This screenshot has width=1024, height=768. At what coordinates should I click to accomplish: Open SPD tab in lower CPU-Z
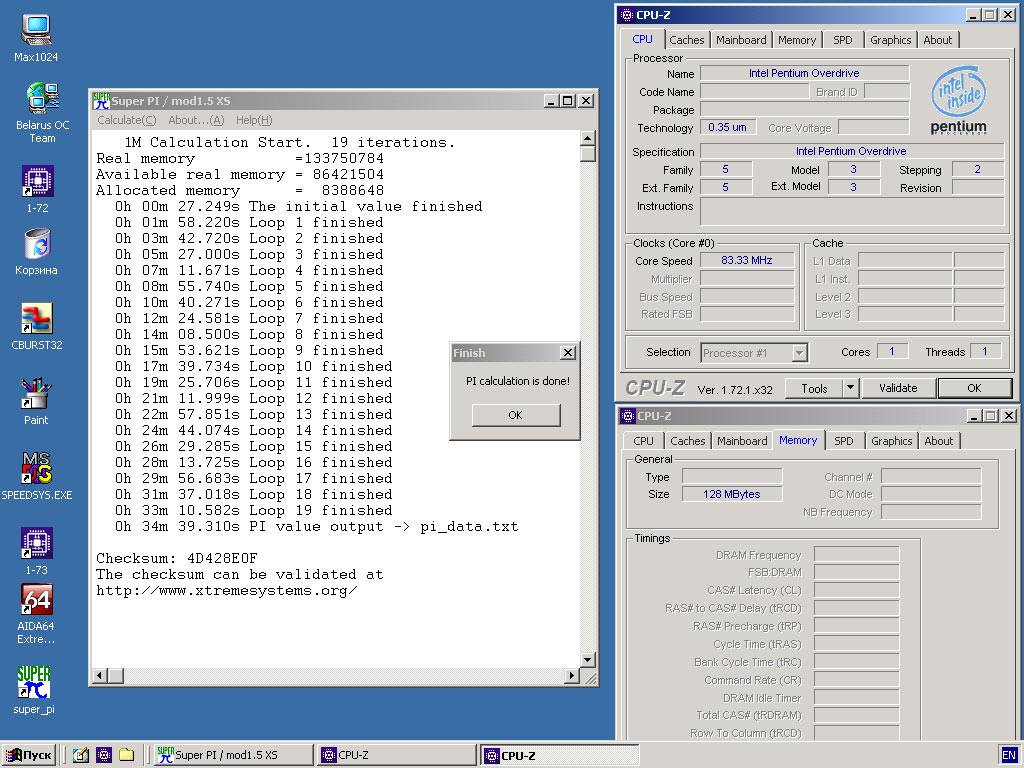pyautogui.click(x=844, y=441)
